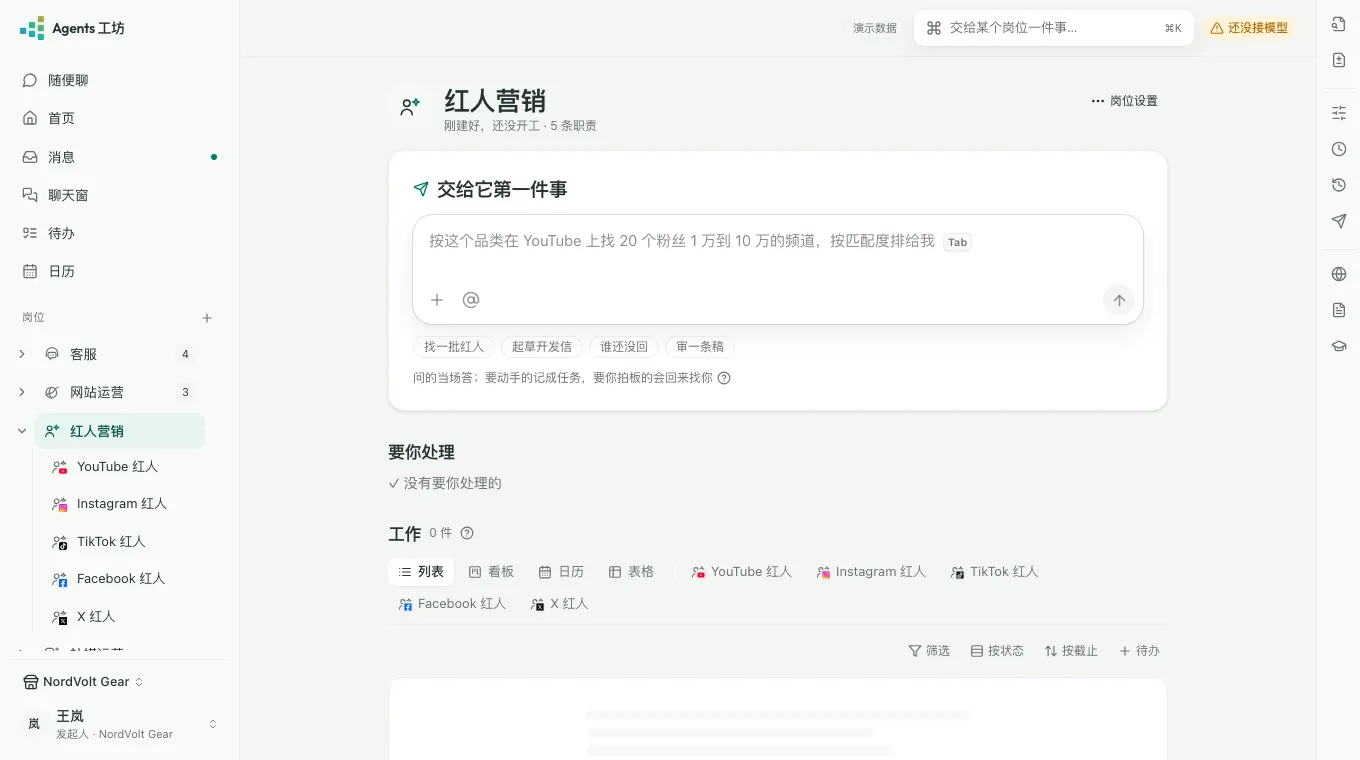Switch to 日历 view tab
The image size is (1360, 760).
click(x=561, y=572)
